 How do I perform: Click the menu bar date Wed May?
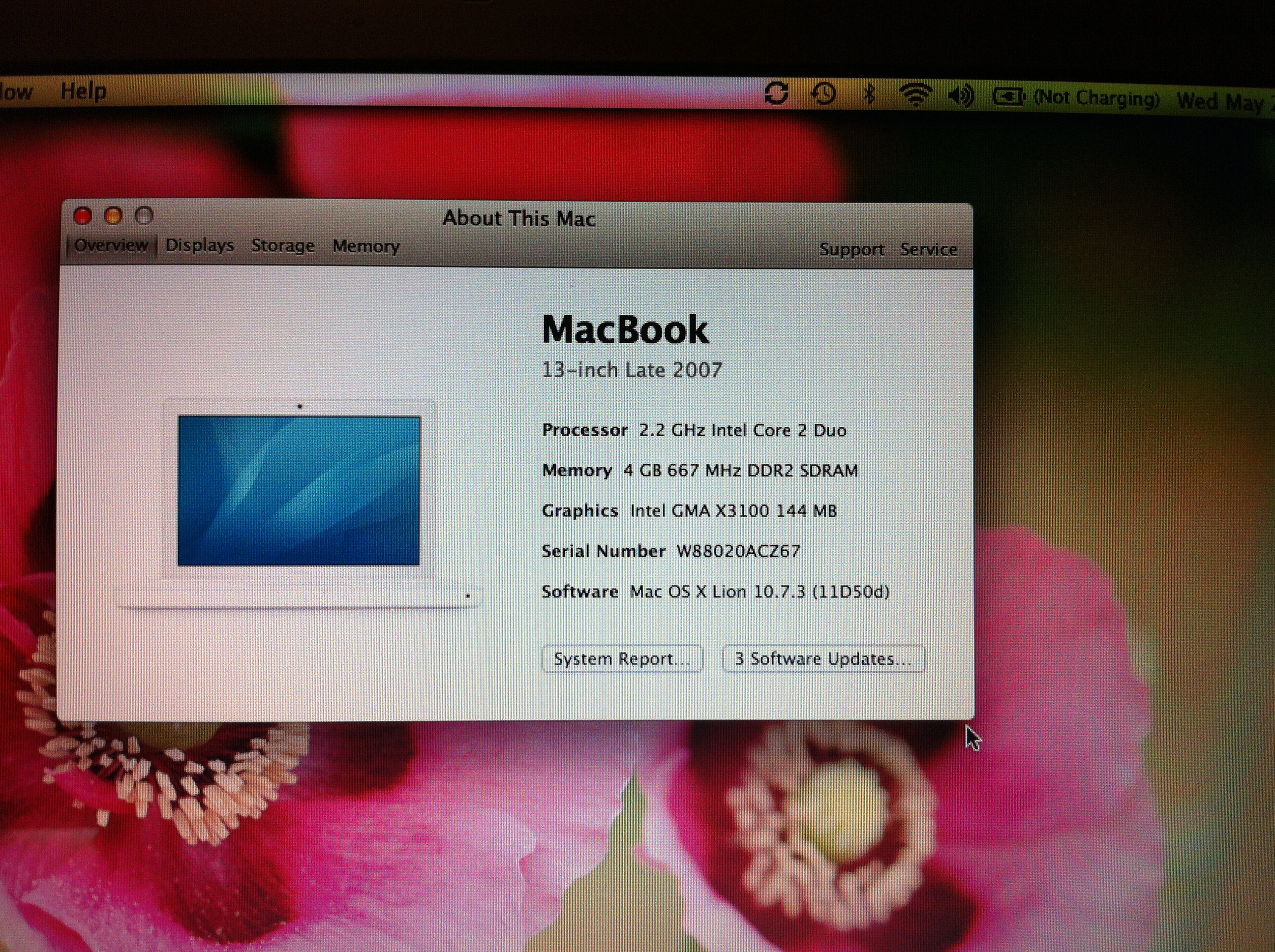1222,102
